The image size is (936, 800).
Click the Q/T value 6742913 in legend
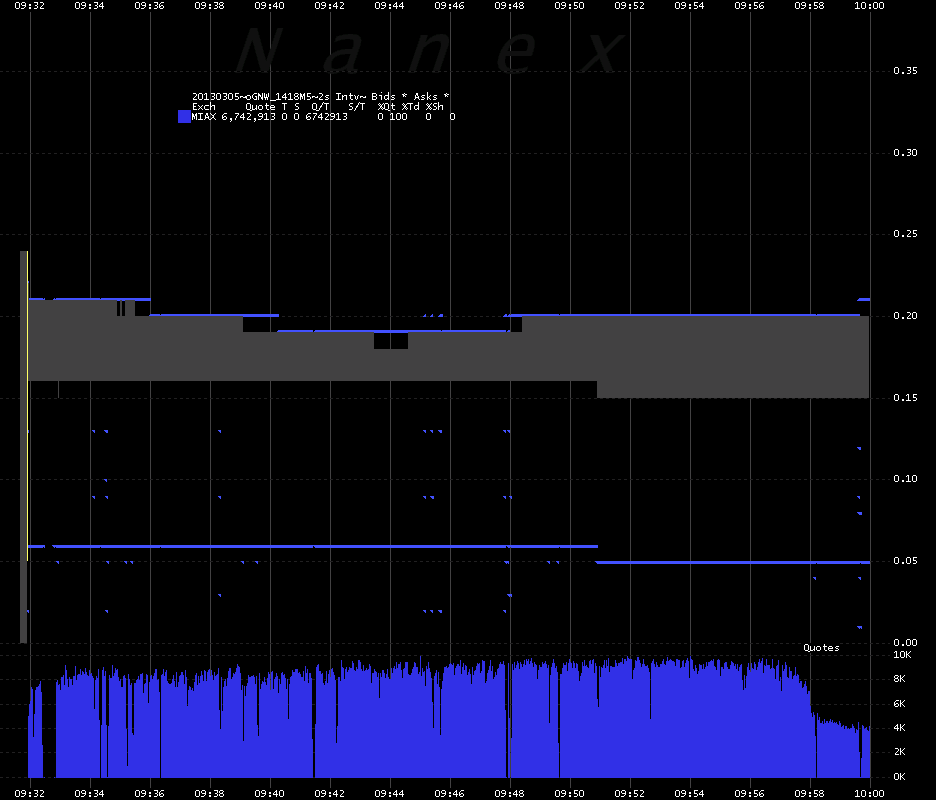pos(327,117)
